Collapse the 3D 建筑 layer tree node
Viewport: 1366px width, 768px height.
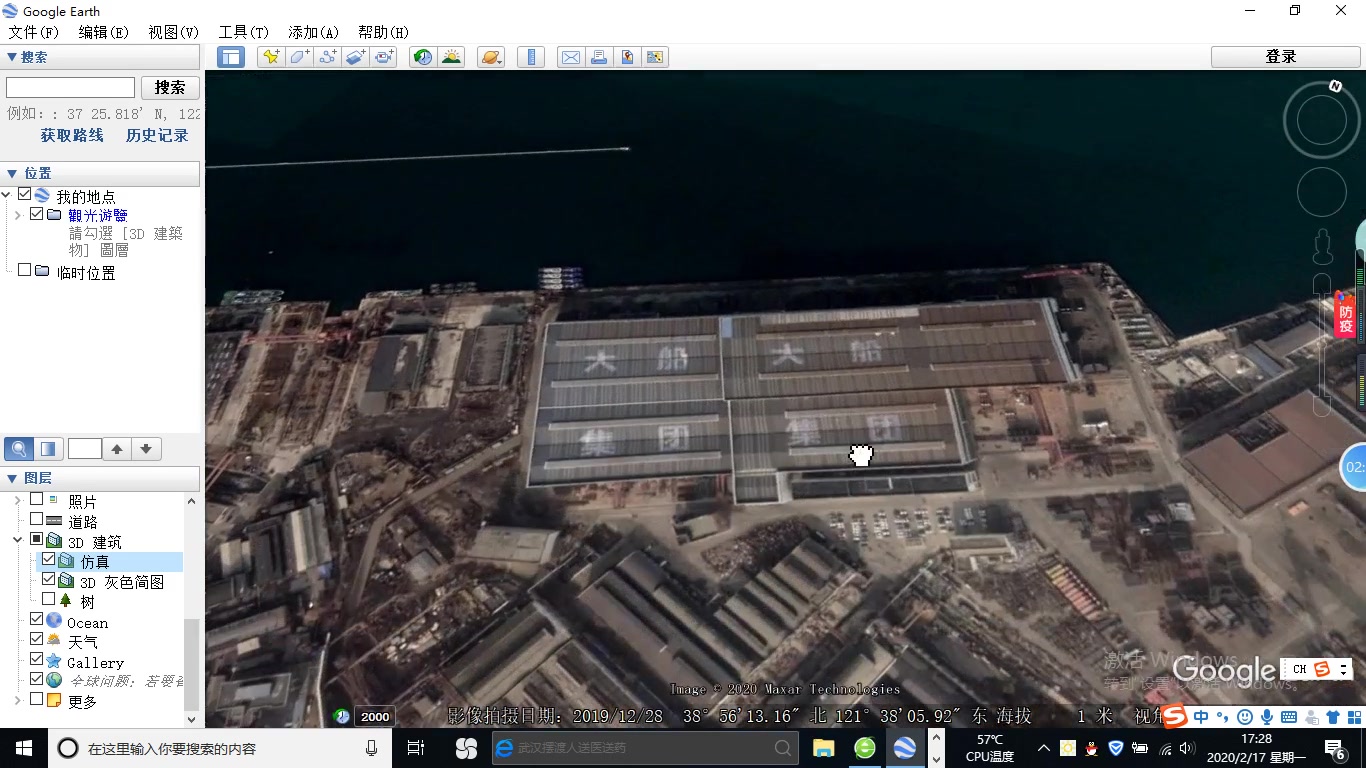[17, 541]
